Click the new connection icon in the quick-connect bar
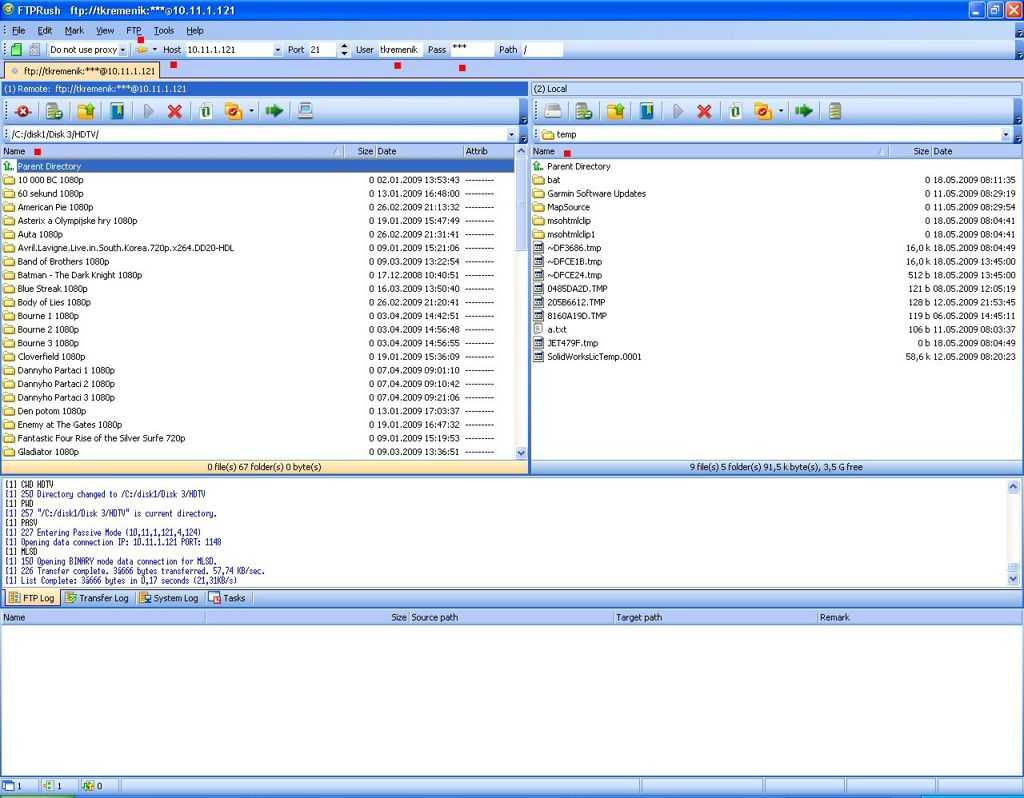The width and height of the screenshot is (1024, 798). coord(16,50)
